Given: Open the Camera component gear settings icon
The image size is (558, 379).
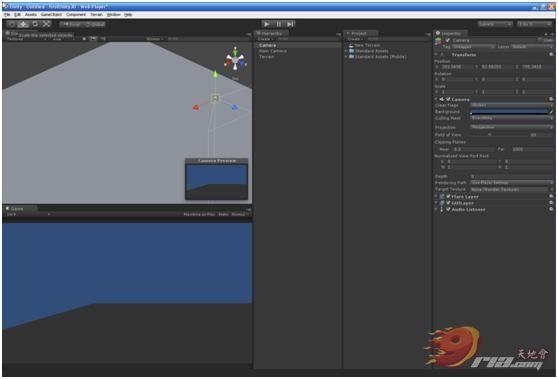Looking at the screenshot, I should click(551, 99).
